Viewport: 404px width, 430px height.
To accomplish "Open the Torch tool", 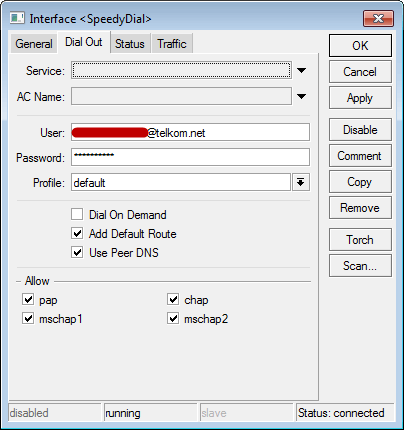I will 360,240.
